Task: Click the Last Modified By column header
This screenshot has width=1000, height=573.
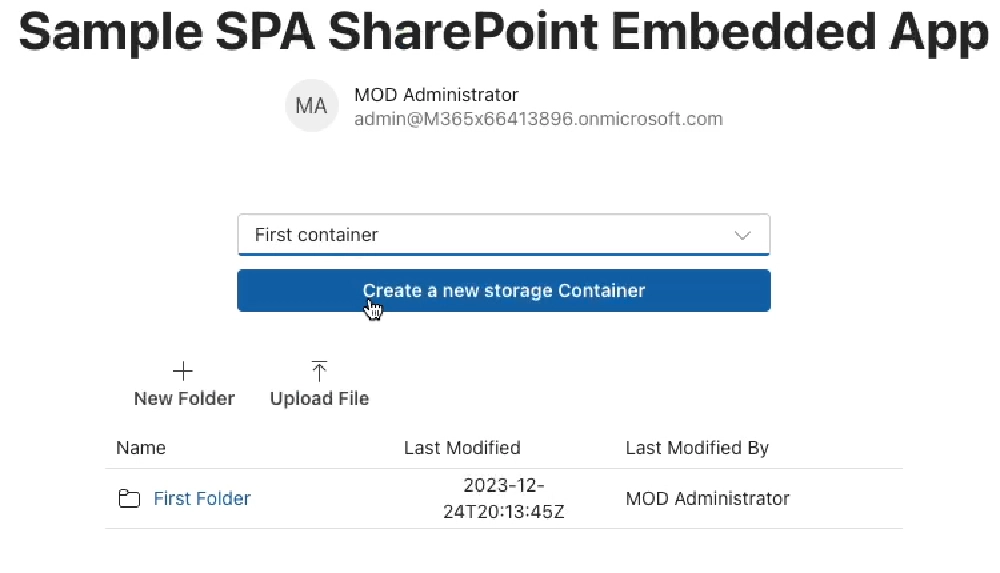Action: tap(697, 448)
